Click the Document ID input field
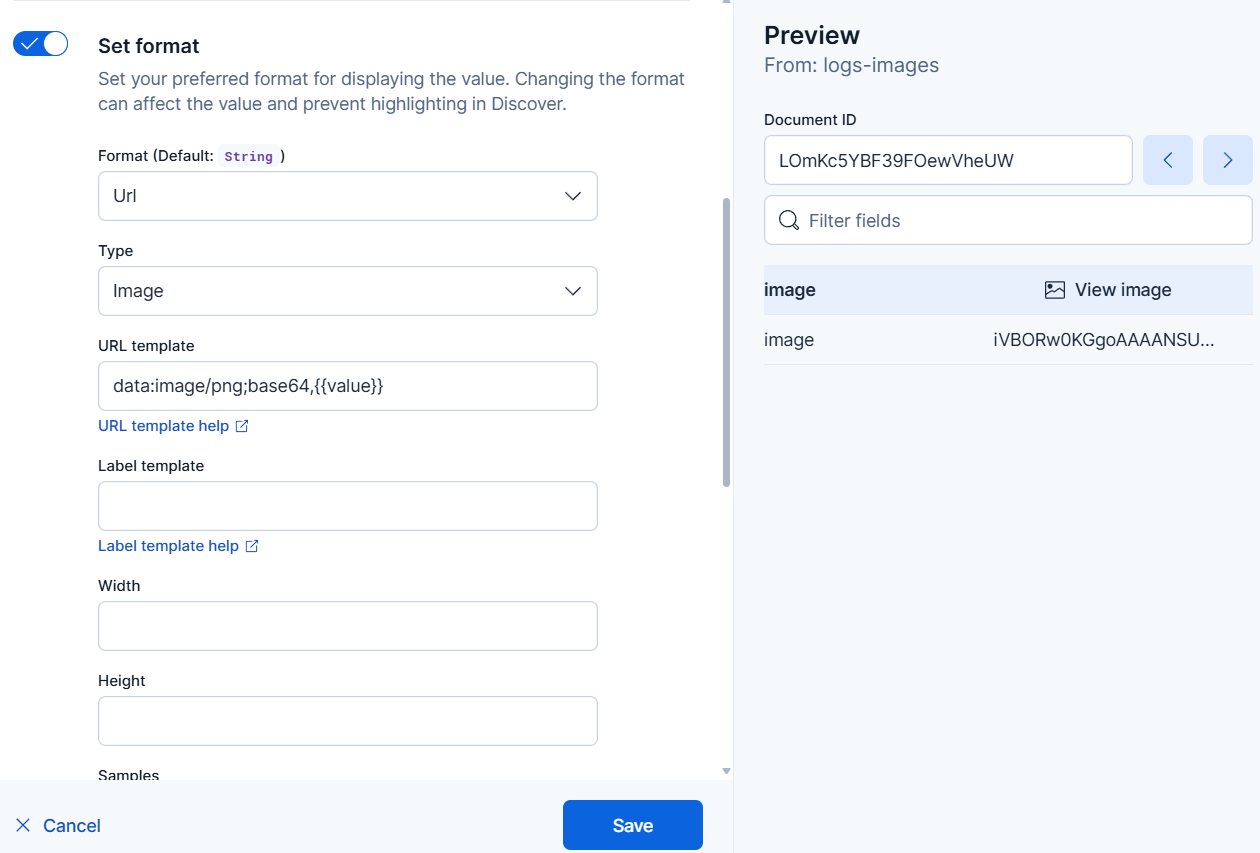Screen dimensions: 1260x853 pos(948,159)
